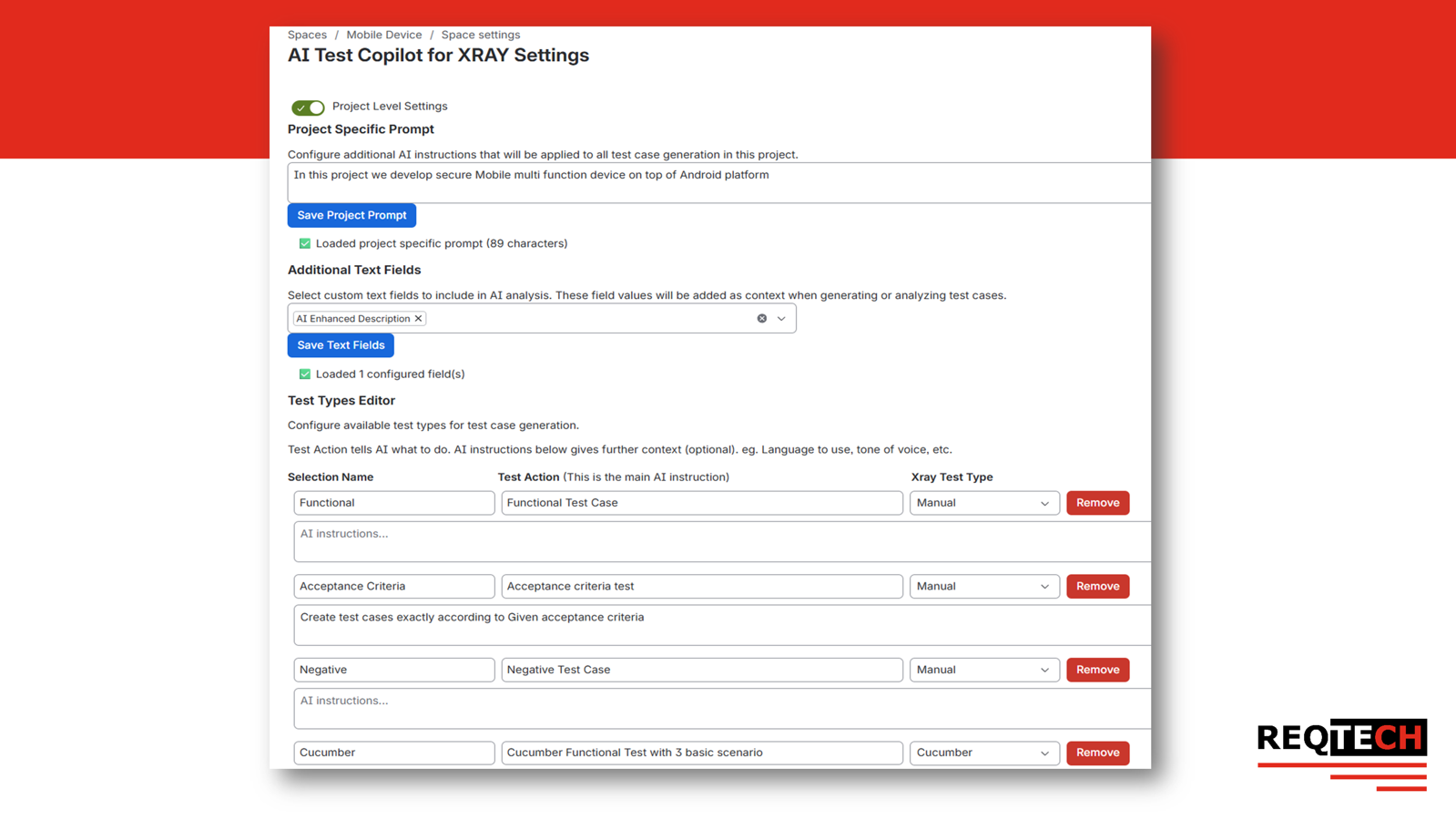Click green check beside Loaded project specific prompt

pos(305,243)
